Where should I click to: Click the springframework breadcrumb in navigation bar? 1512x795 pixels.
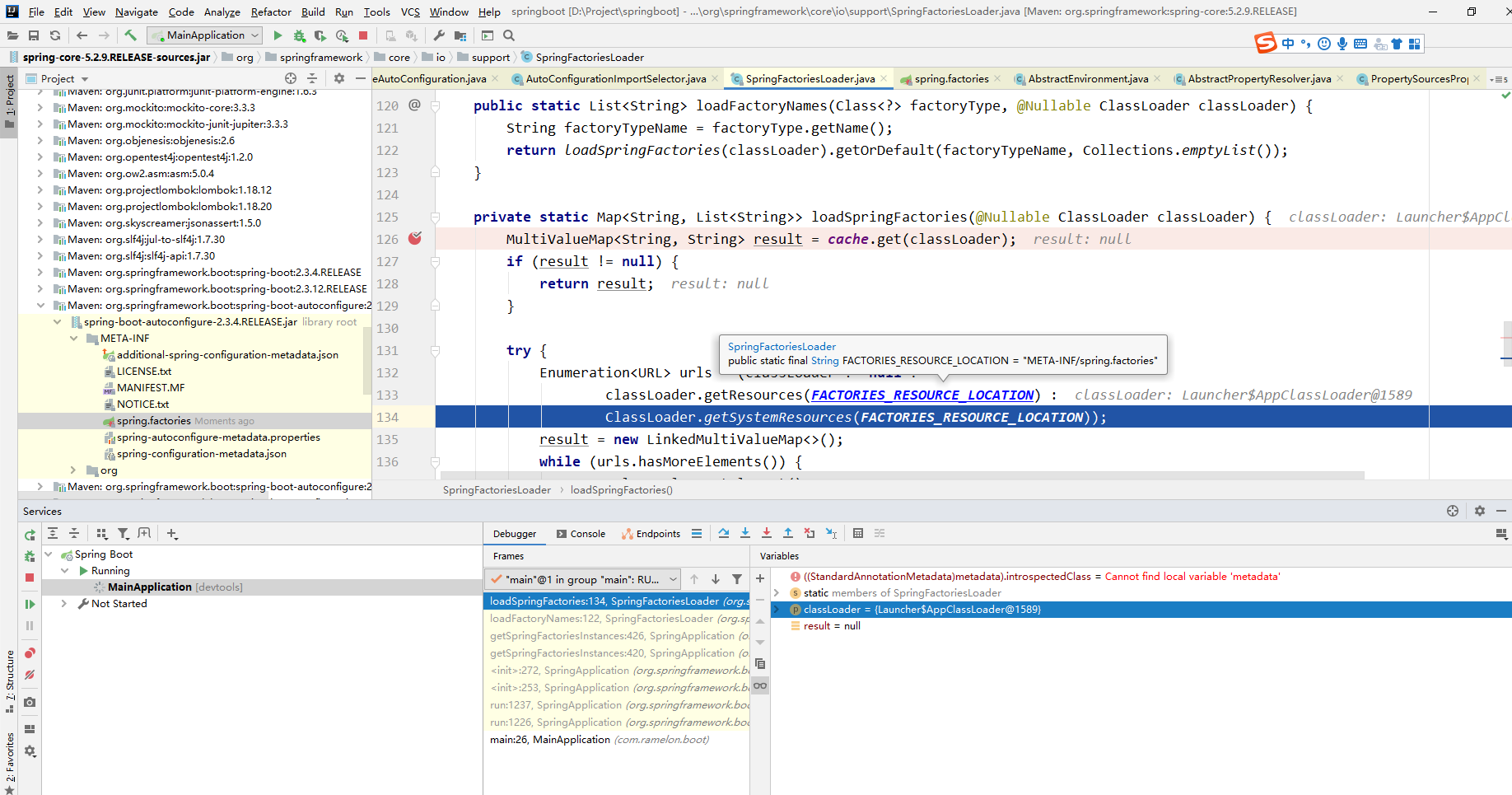320,57
